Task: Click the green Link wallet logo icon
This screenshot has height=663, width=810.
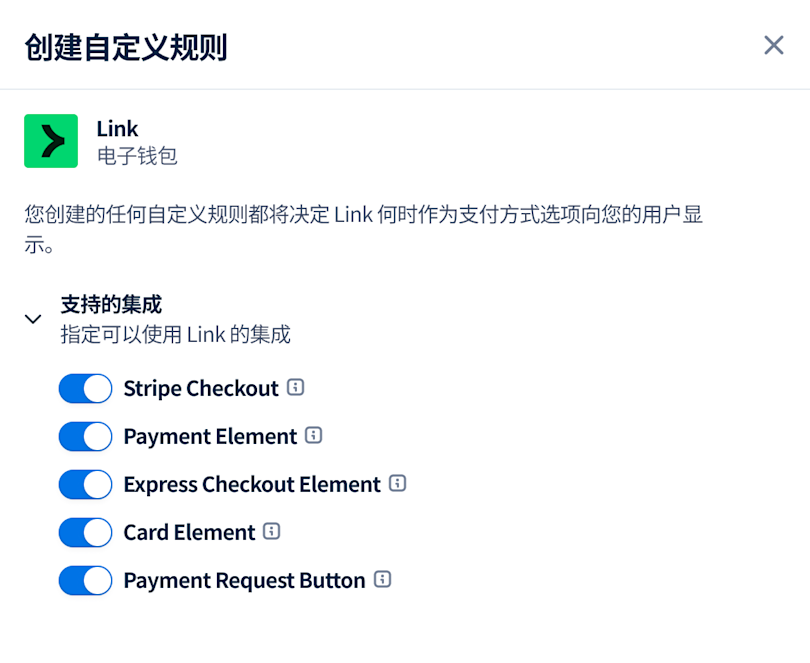Action: (x=50, y=140)
